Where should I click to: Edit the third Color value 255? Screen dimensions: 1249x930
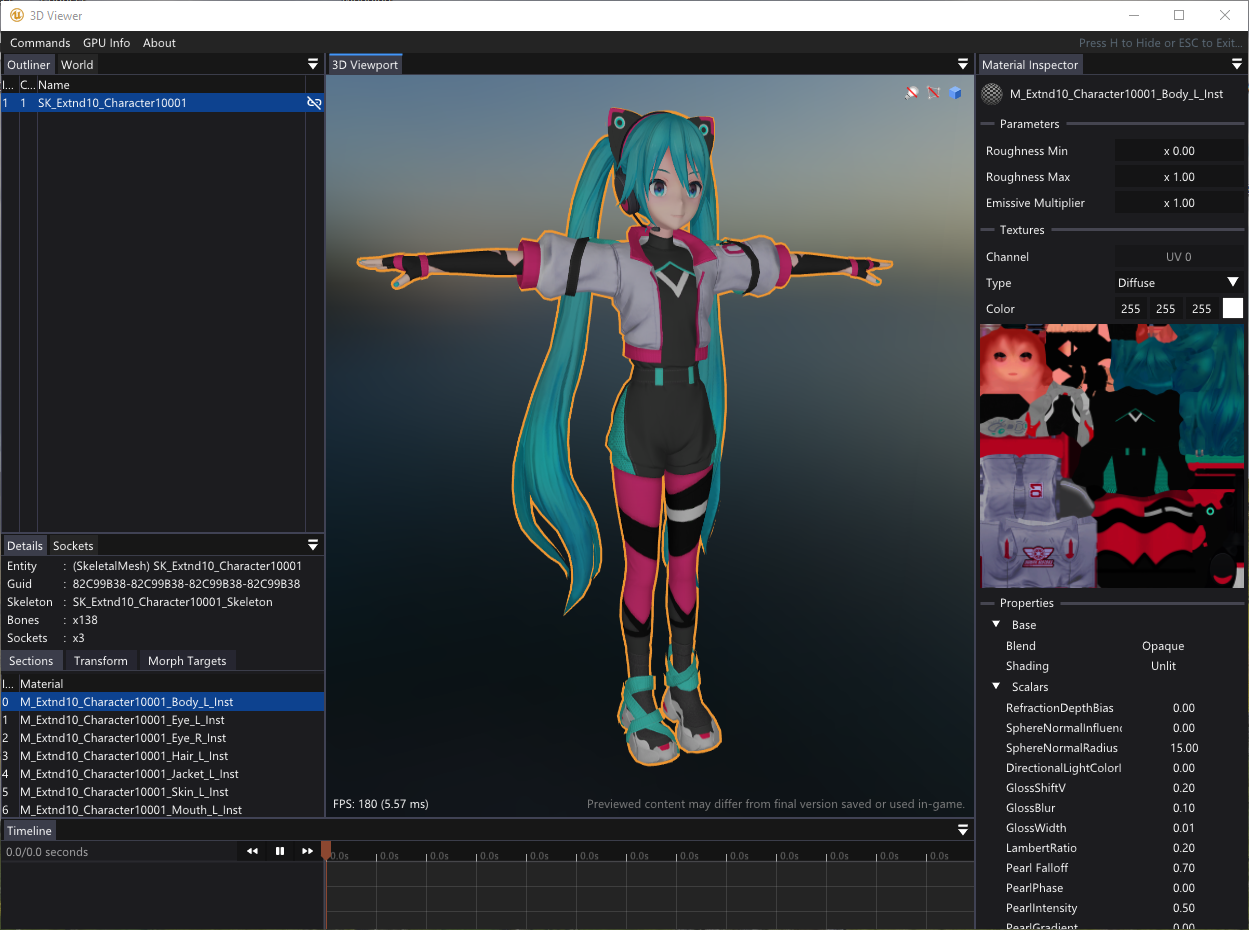tap(1201, 309)
